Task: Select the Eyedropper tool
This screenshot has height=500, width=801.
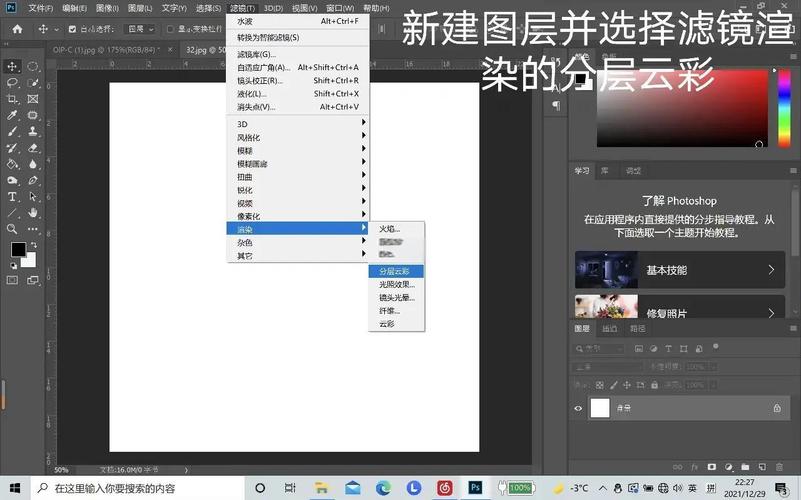Action: point(12,115)
